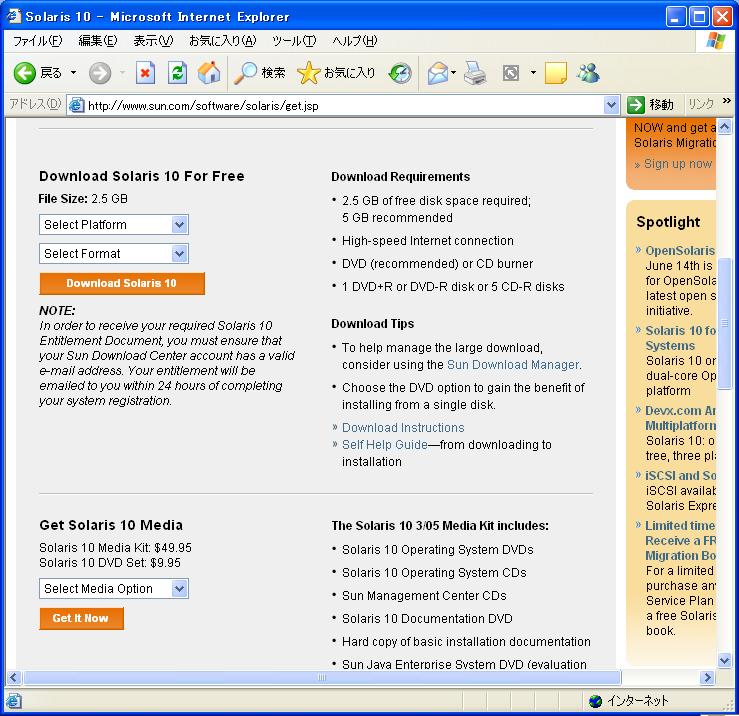Open the Messenger people icon
739x716 pixels.
tap(588, 73)
